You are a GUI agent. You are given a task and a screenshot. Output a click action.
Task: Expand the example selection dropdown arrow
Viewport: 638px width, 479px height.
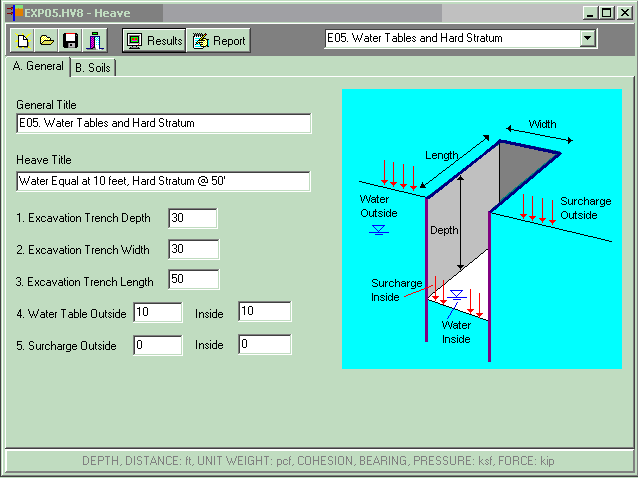(587, 38)
